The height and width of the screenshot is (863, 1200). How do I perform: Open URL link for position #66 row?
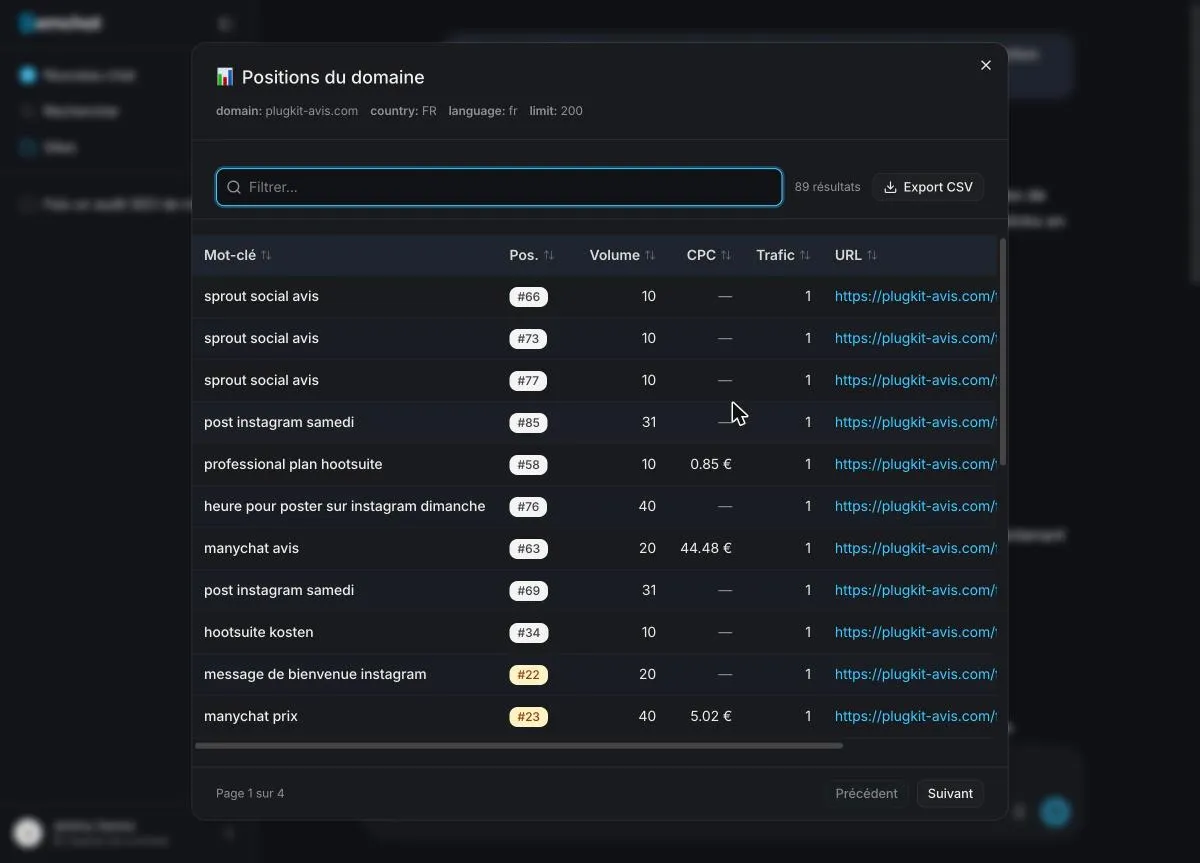pyautogui.click(x=916, y=296)
